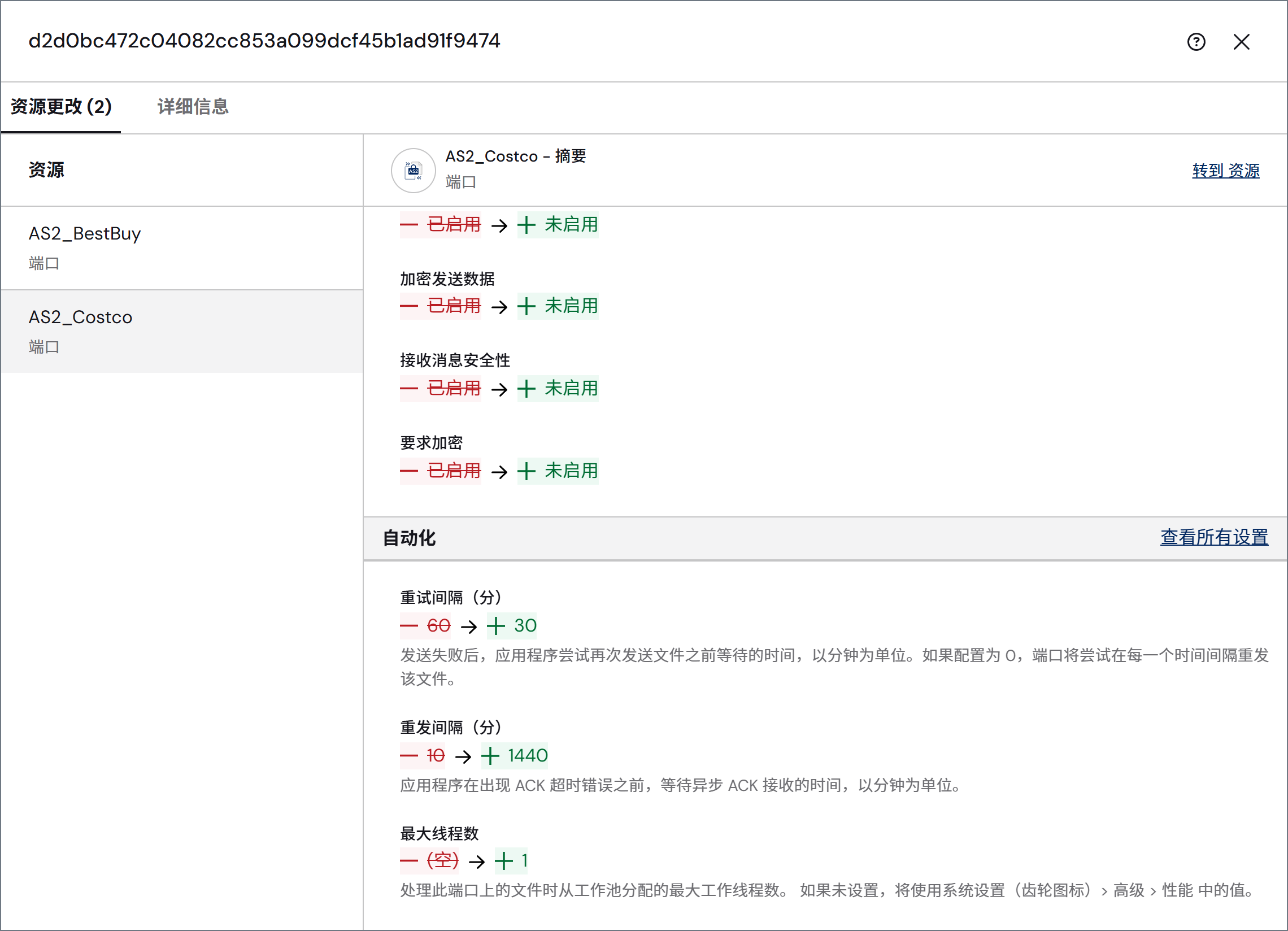Close the commit details dialog
This screenshot has width=1288, height=931.
pos(1242,41)
